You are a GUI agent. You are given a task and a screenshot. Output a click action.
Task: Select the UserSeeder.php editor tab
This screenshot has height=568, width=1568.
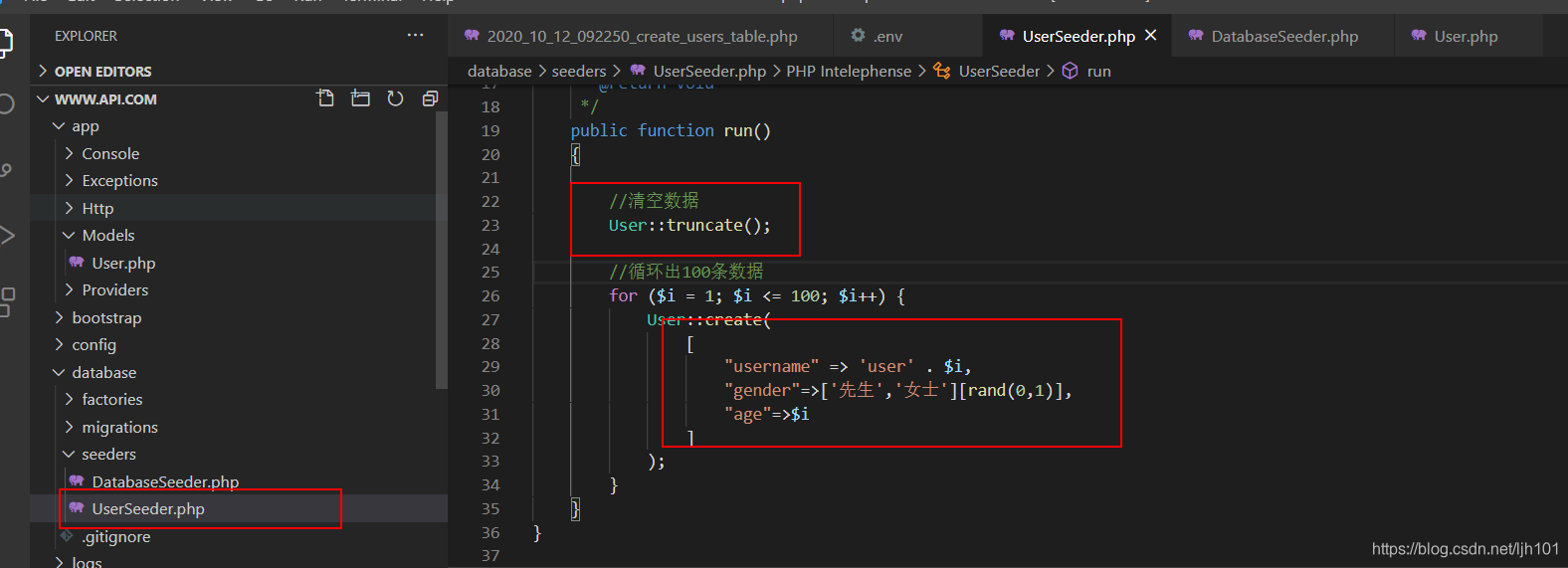[1078, 36]
